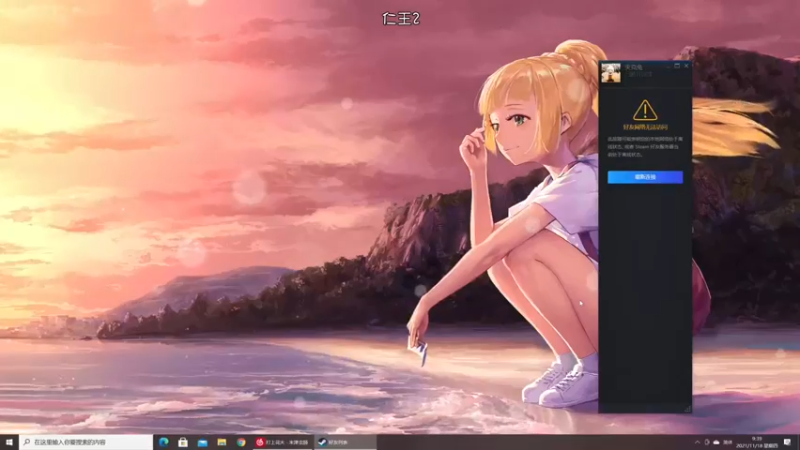Click the power/battery tray icon
The width and height of the screenshot is (800, 450).
tap(707, 442)
